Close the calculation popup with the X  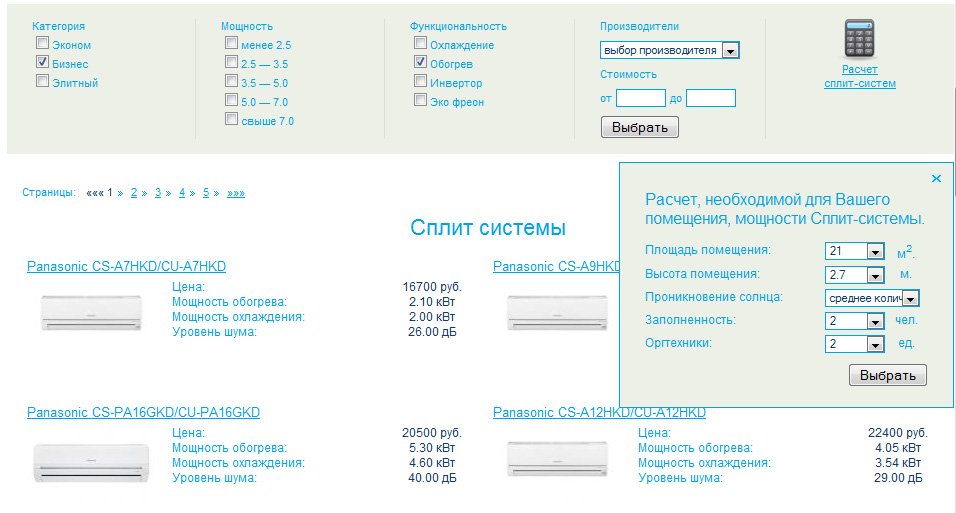pyautogui.click(x=936, y=179)
